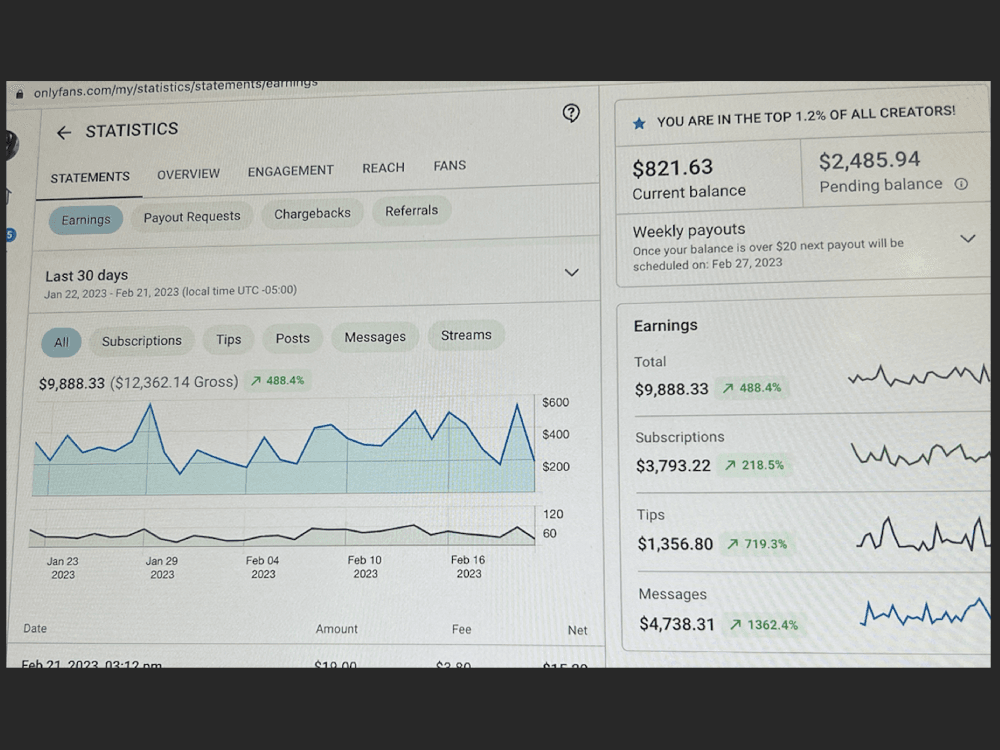
Task: Click the Current balance label
Action: click(689, 192)
